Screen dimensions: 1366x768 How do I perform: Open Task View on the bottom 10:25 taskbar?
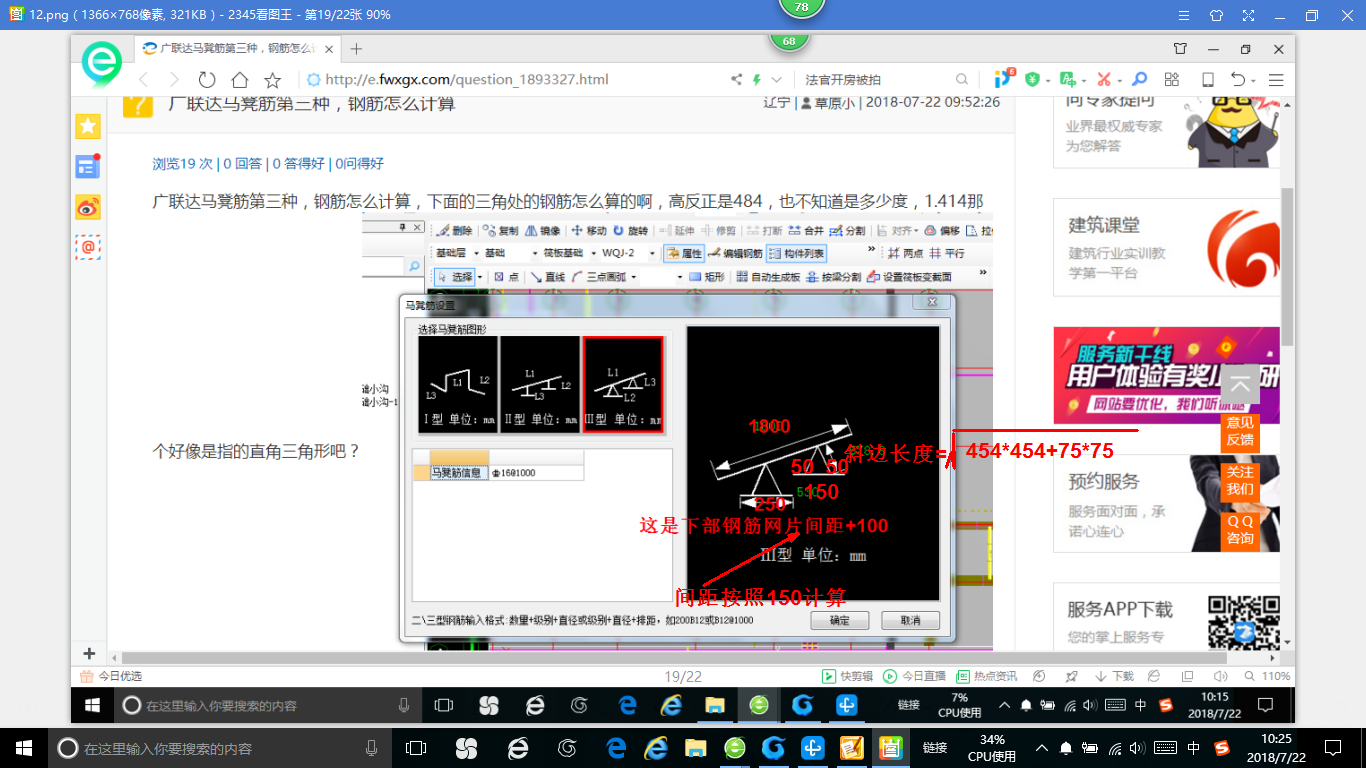(x=415, y=748)
